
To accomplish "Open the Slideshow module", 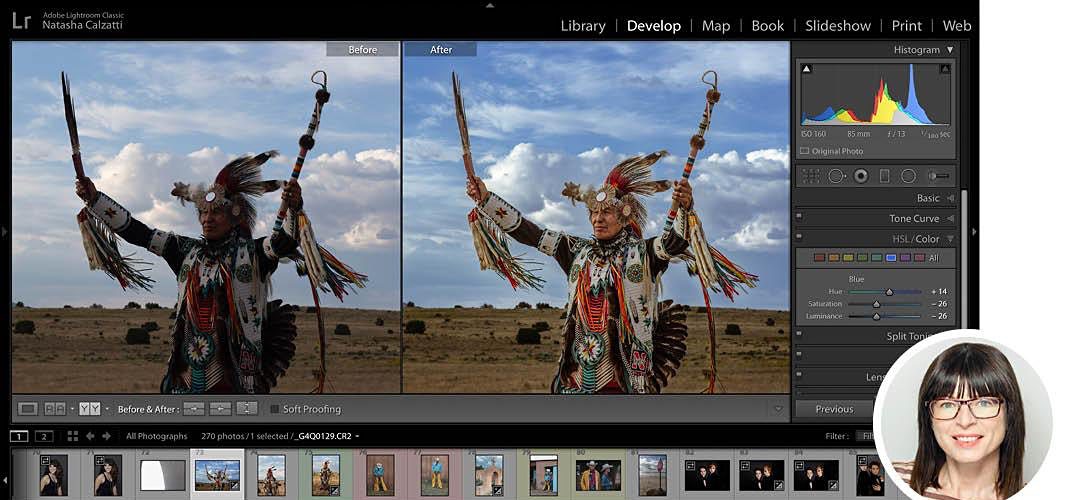I will (x=838, y=26).
